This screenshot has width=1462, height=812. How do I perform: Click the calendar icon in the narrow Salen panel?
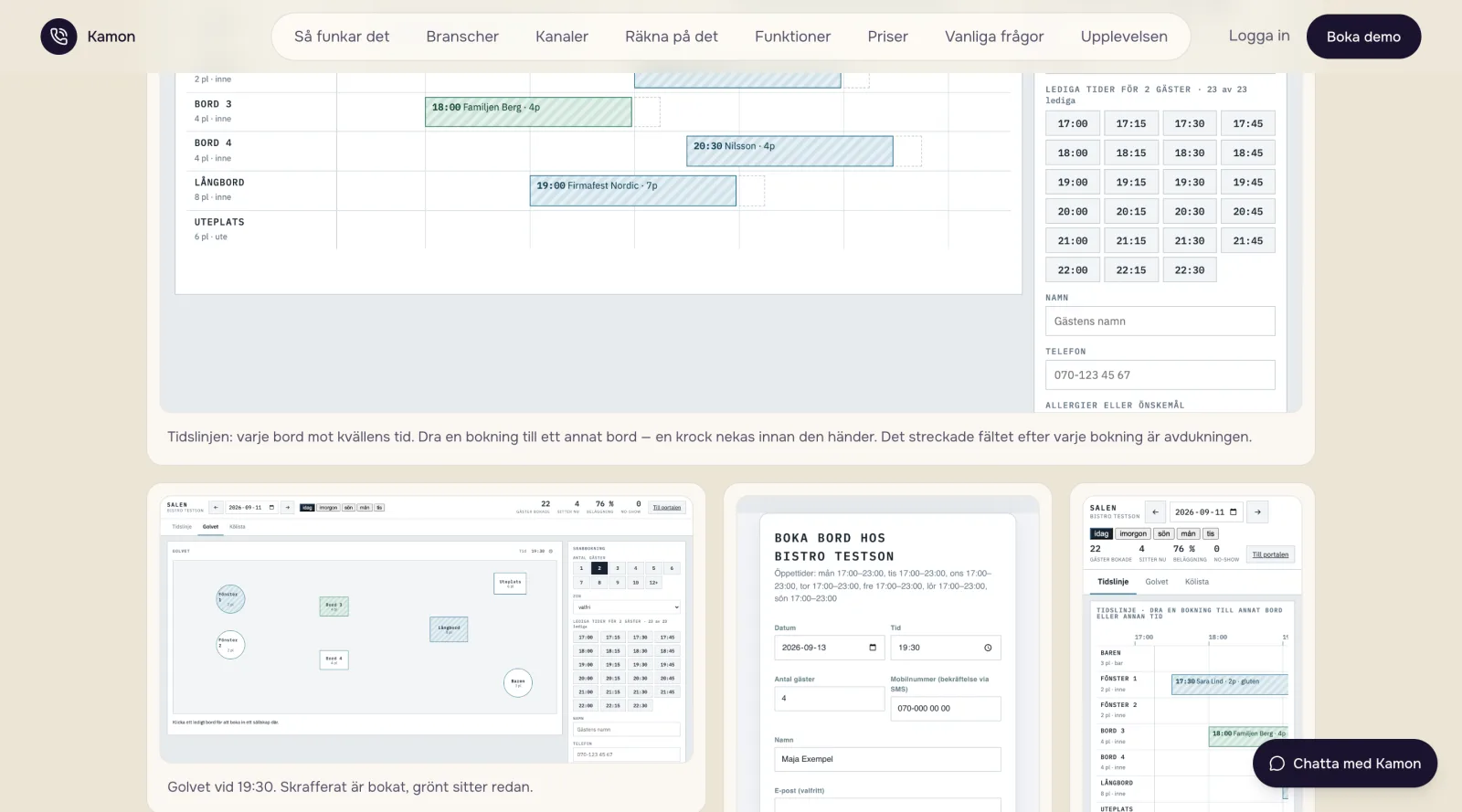[1234, 512]
